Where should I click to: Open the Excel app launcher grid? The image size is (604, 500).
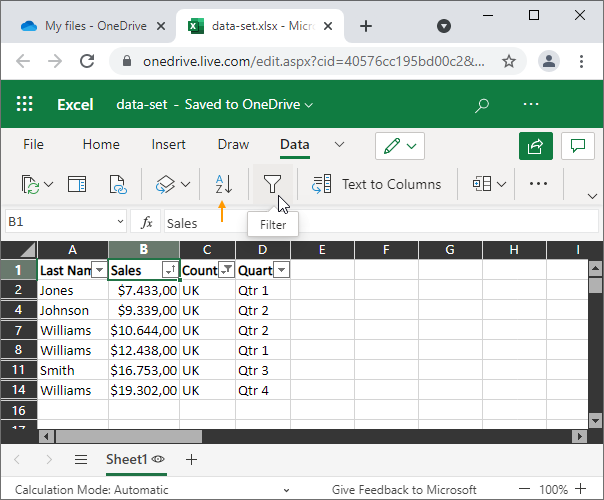[25, 104]
